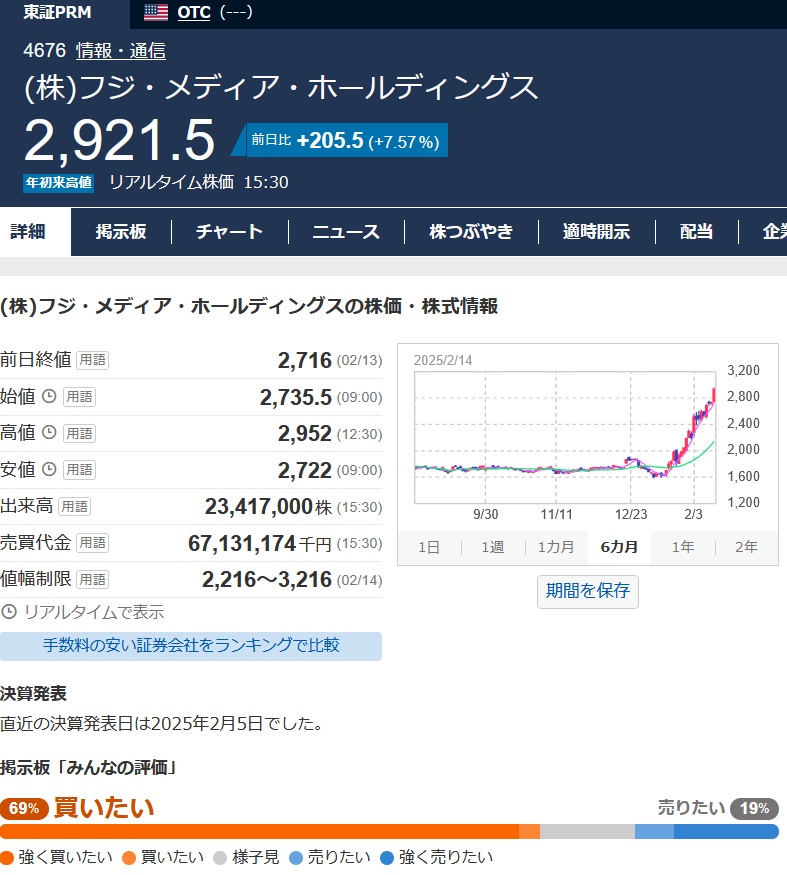
Task: Click the clock icon next to 高値
Action: tap(48, 433)
